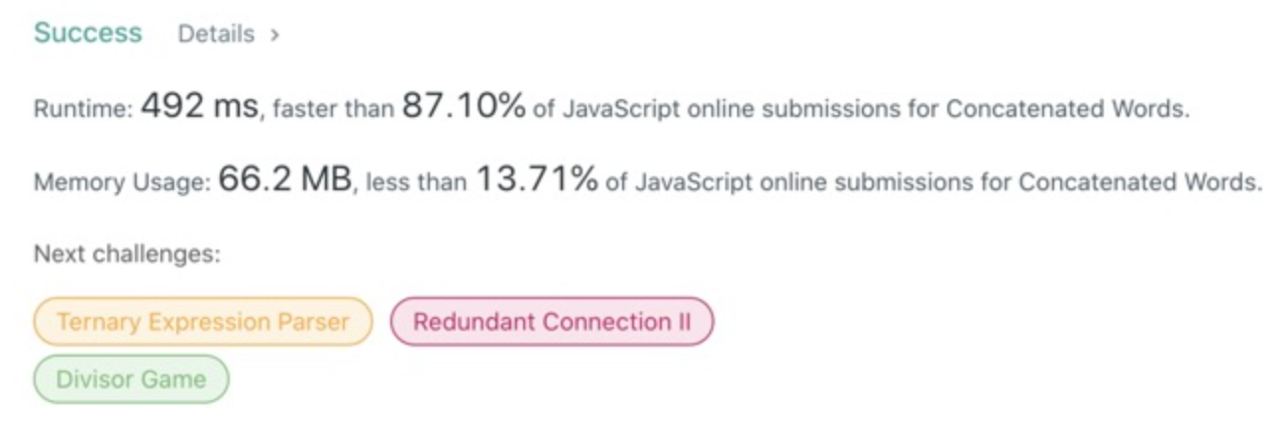Open the Redundant Connection II challenge
1280x426 pixels.
(x=552, y=322)
